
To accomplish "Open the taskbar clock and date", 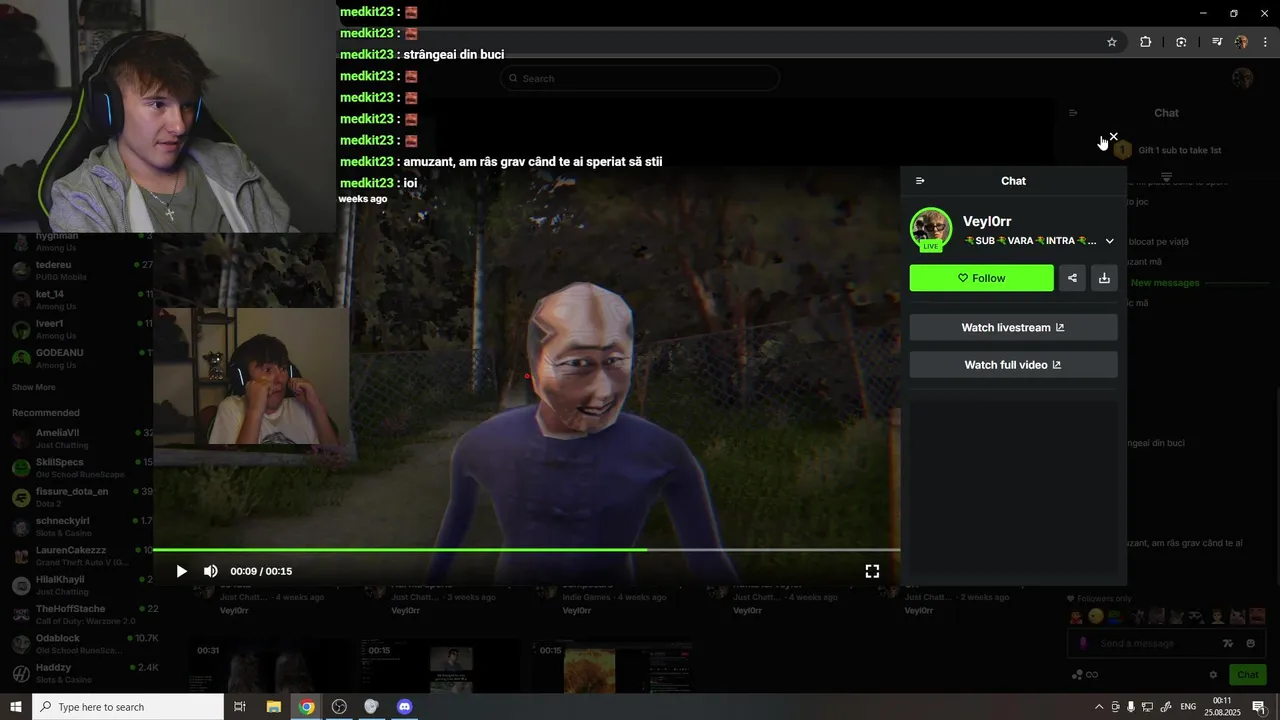I will point(1222,707).
